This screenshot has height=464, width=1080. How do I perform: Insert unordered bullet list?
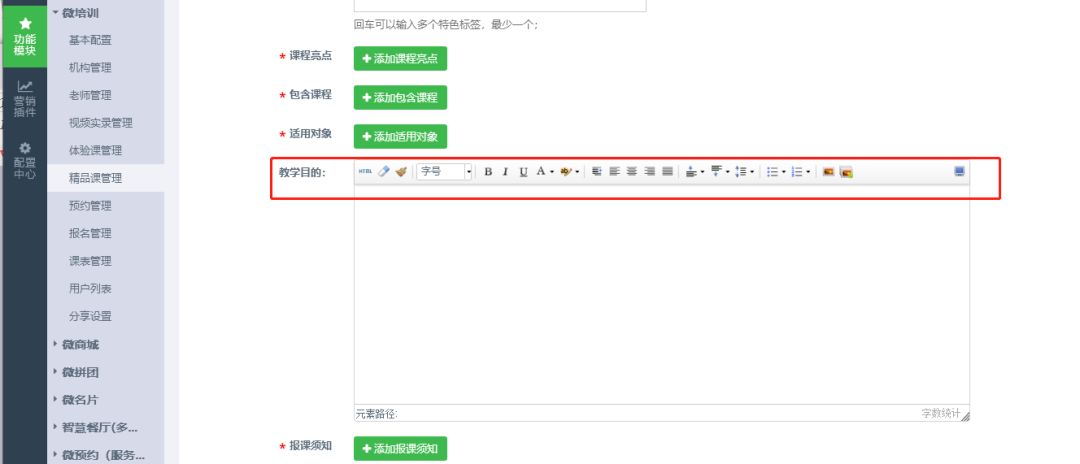tap(773, 171)
